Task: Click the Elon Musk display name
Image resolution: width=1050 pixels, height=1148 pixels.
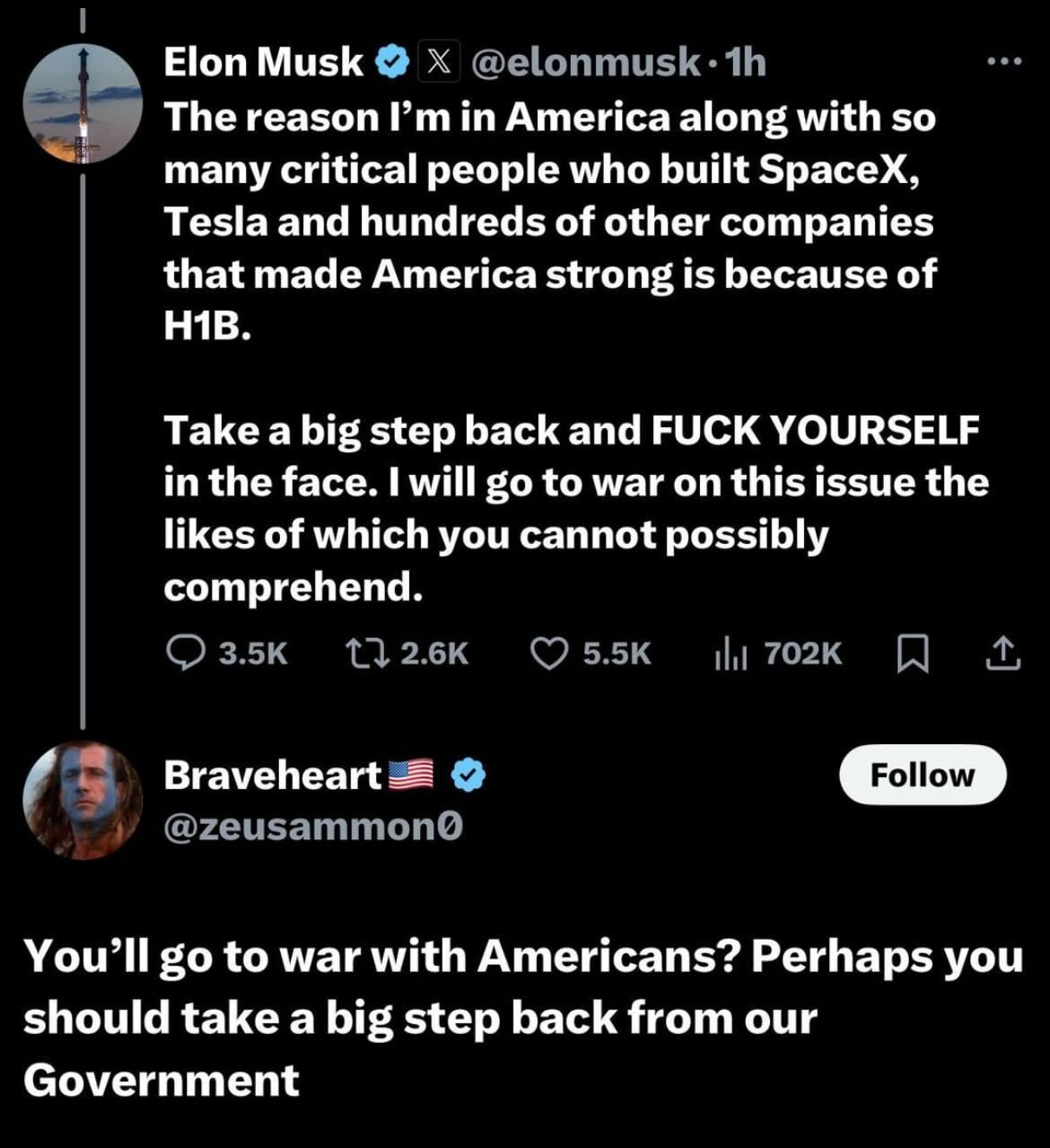Action: pyautogui.click(x=263, y=62)
